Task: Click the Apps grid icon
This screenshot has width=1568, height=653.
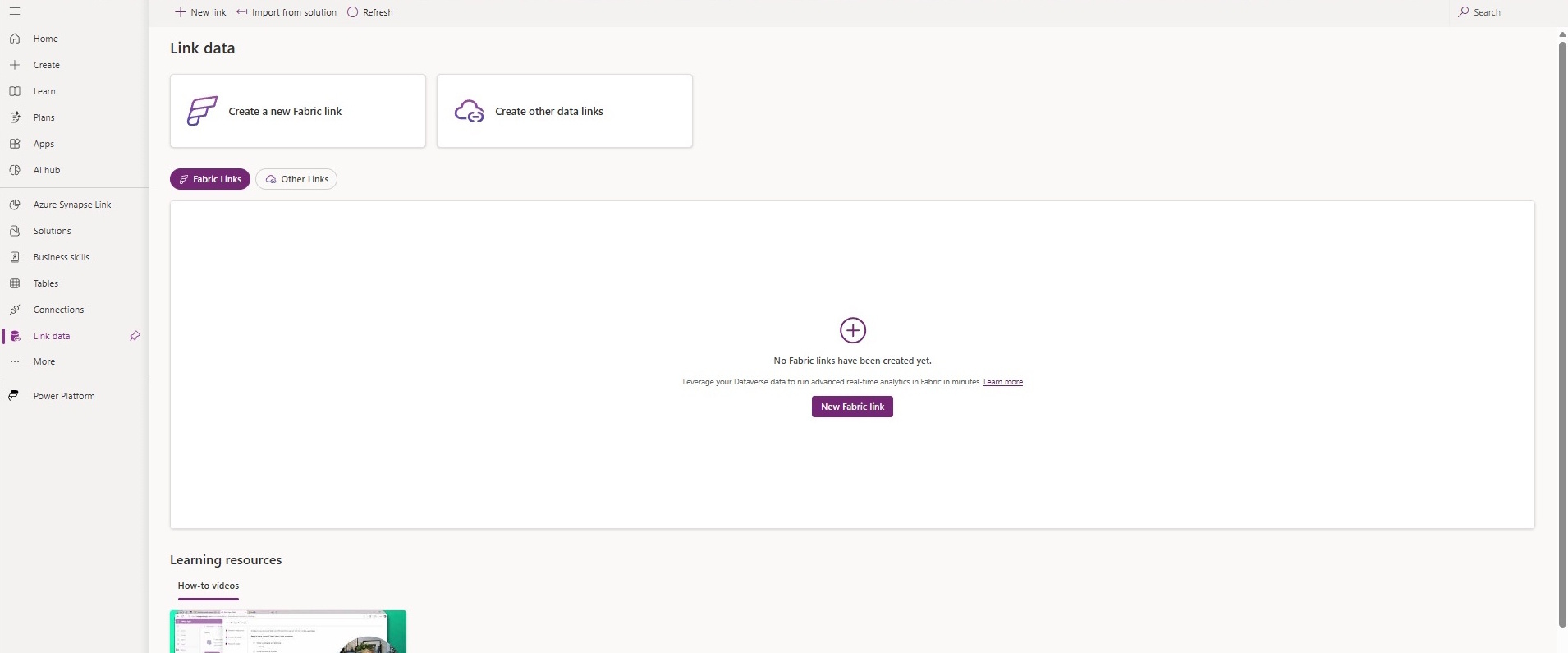Action: [x=15, y=144]
